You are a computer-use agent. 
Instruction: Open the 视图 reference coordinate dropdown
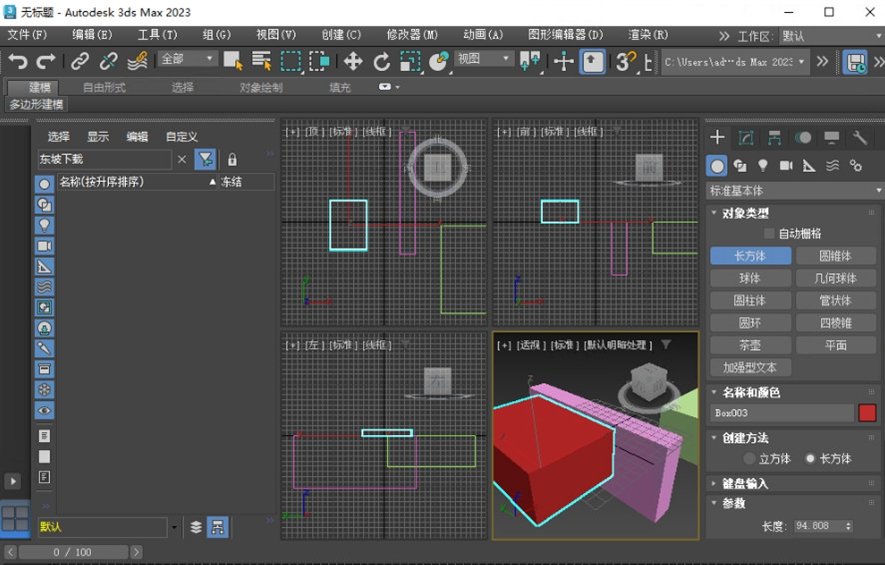pos(483,59)
